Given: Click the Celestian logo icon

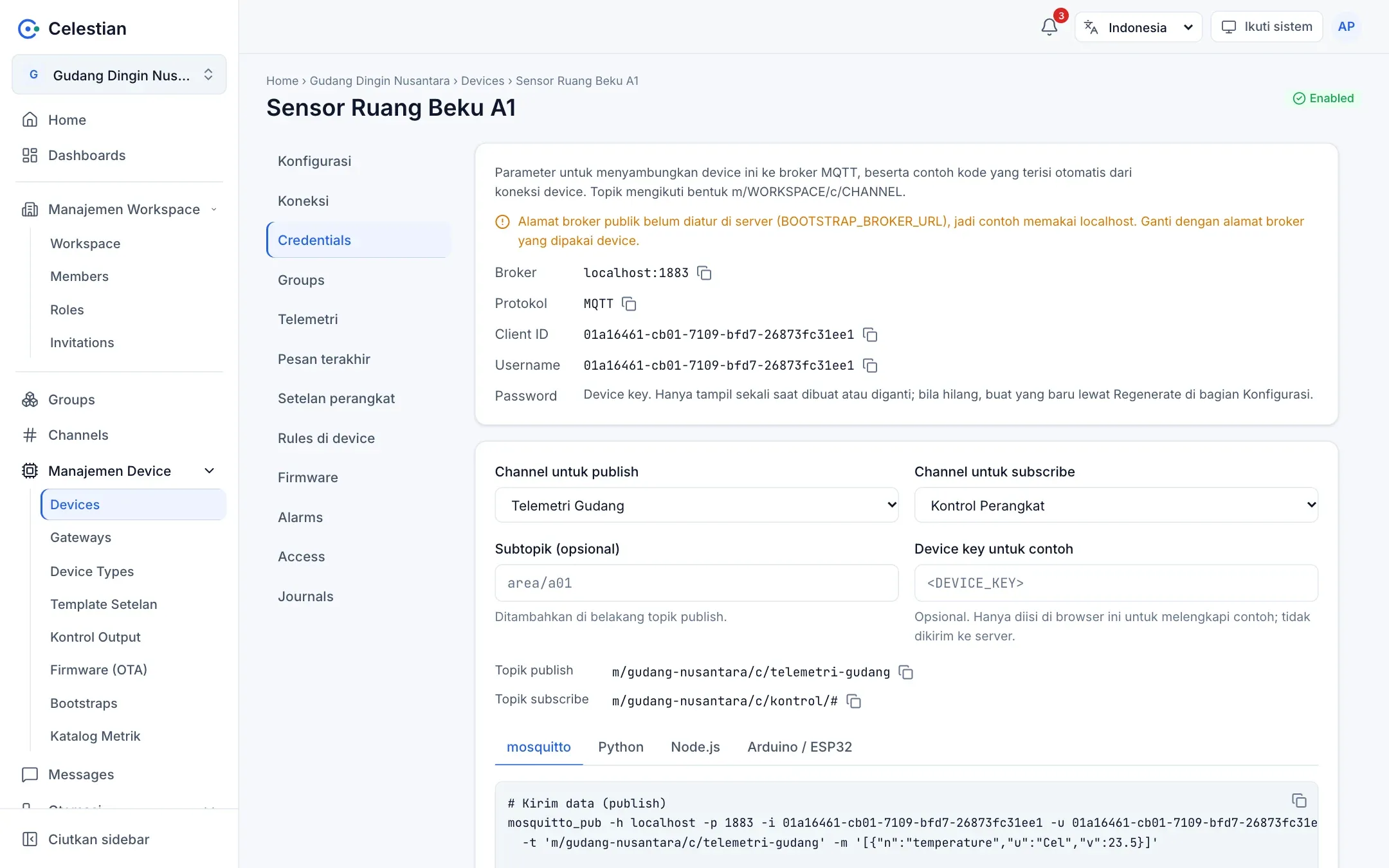Looking at the screenshot, I should [28, 28].
